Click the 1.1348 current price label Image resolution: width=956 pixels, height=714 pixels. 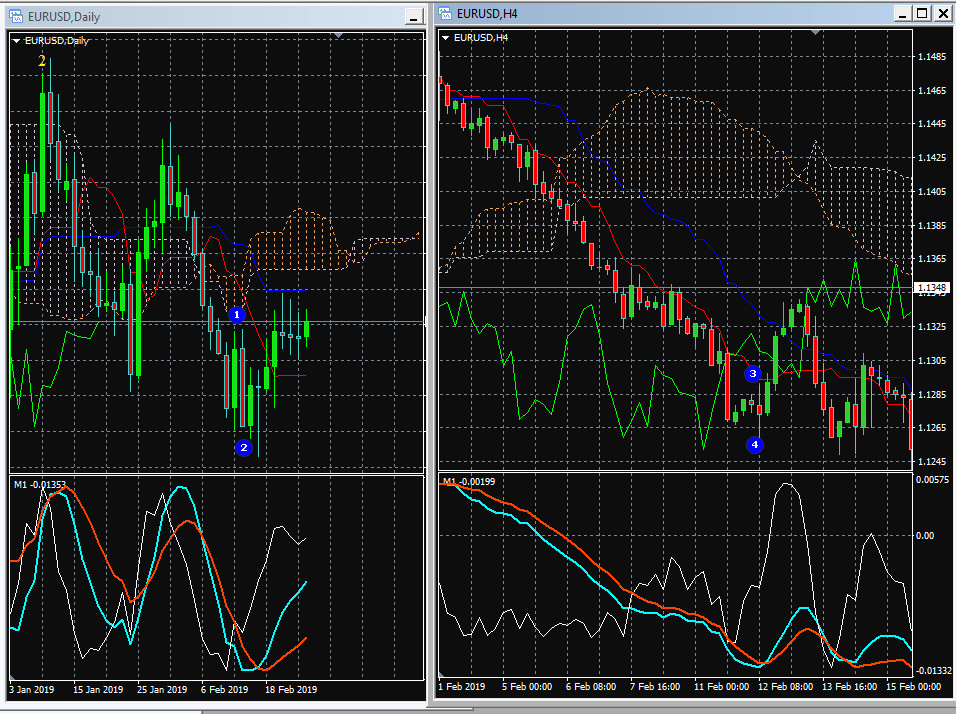point(932,288)
